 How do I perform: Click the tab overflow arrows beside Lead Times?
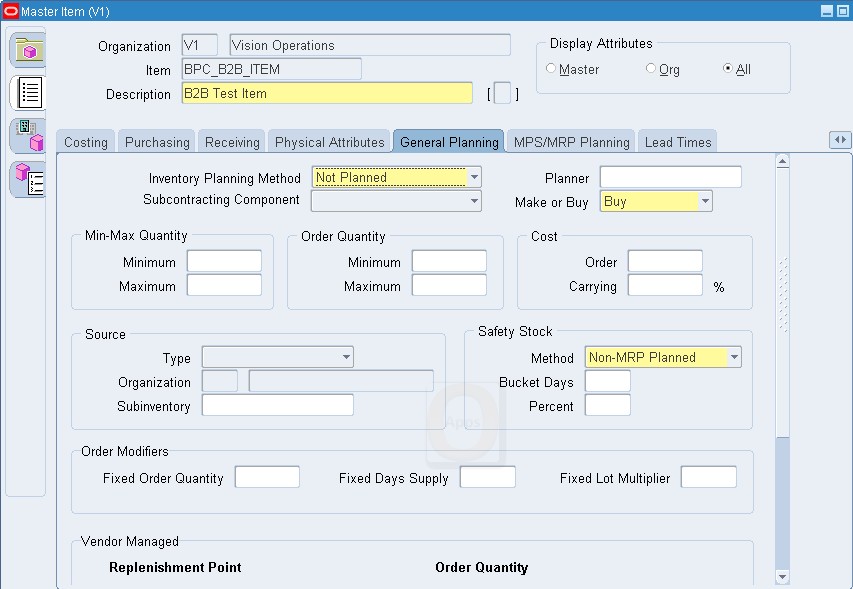pos(840,140)
